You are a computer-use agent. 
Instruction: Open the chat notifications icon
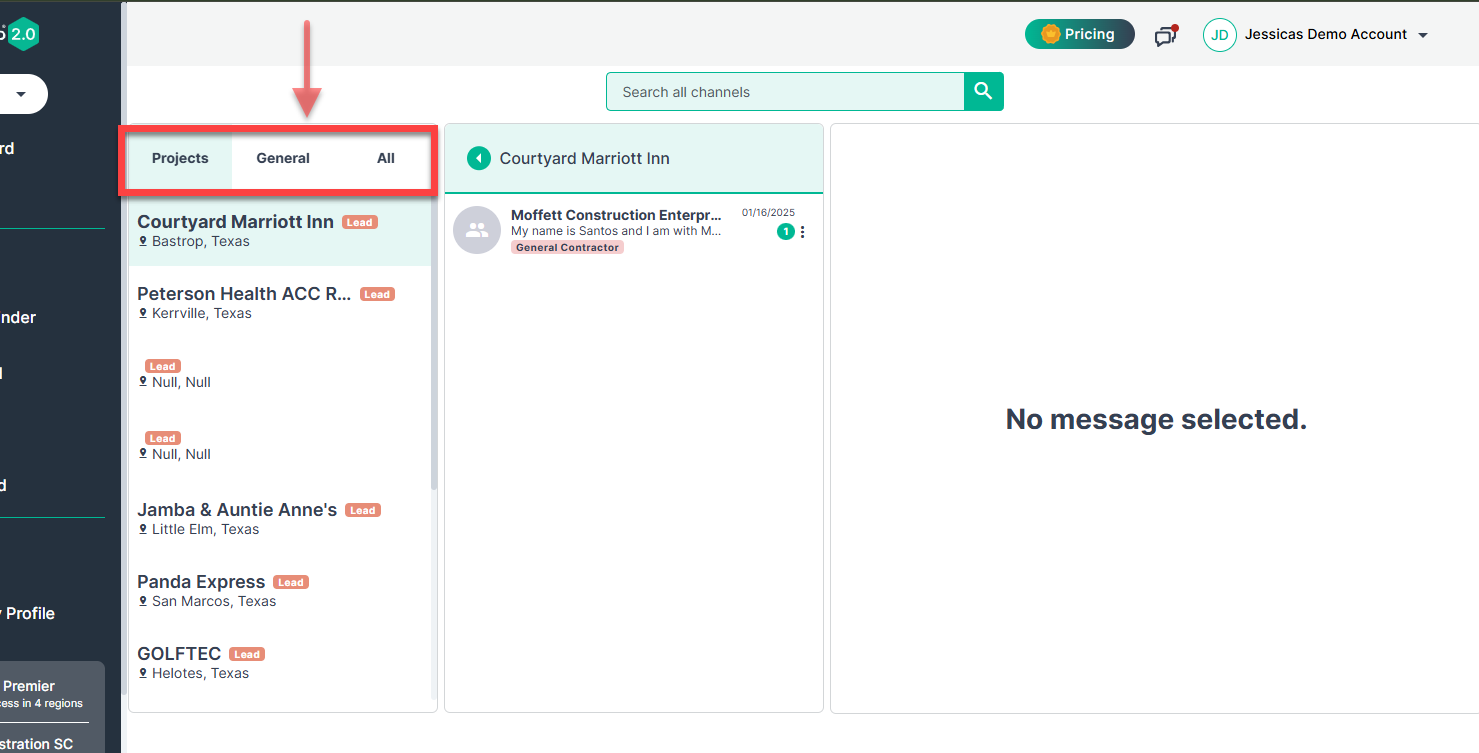point(1165,35)
